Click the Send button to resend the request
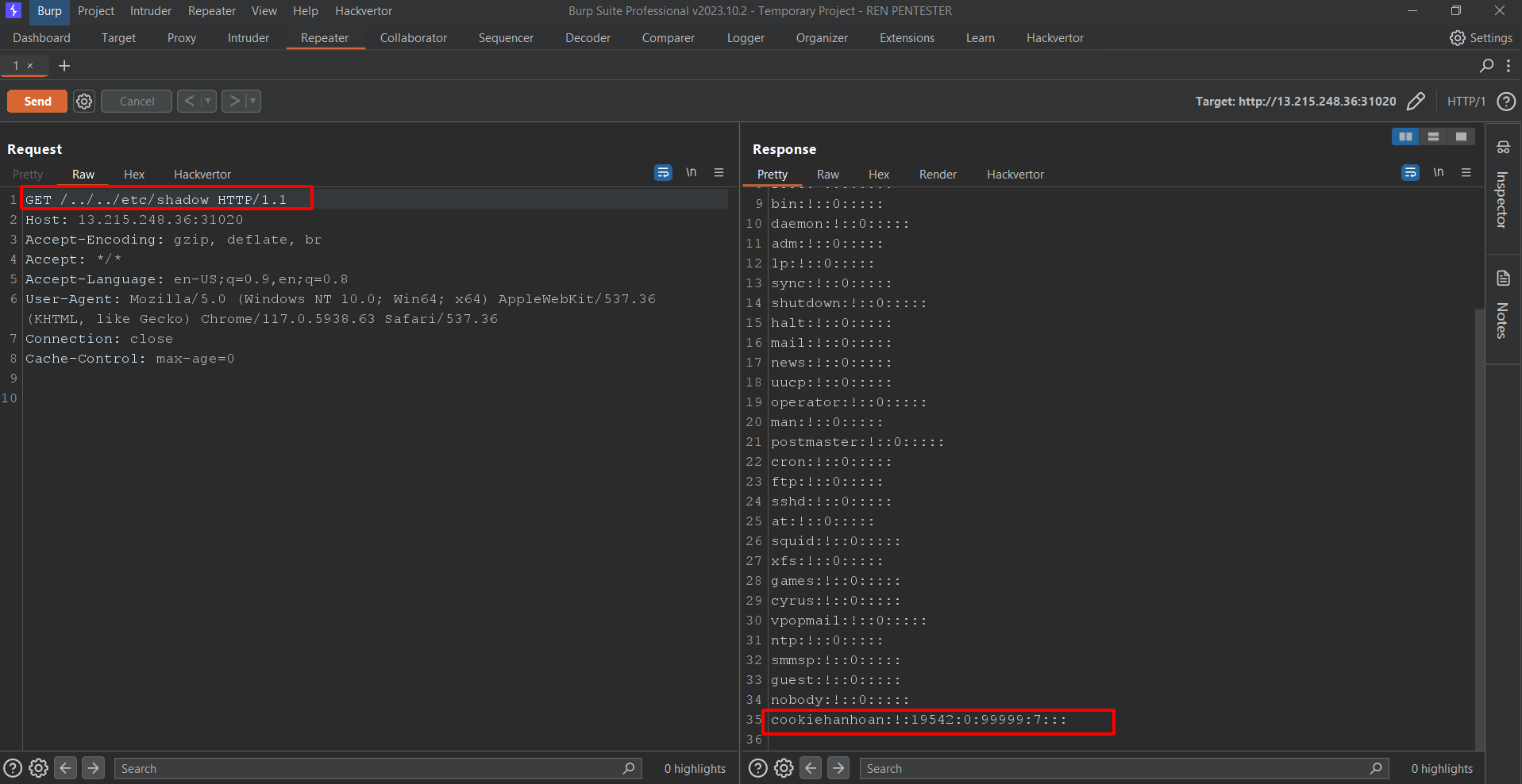The image size is (1522, 784). tap(36, 101)
